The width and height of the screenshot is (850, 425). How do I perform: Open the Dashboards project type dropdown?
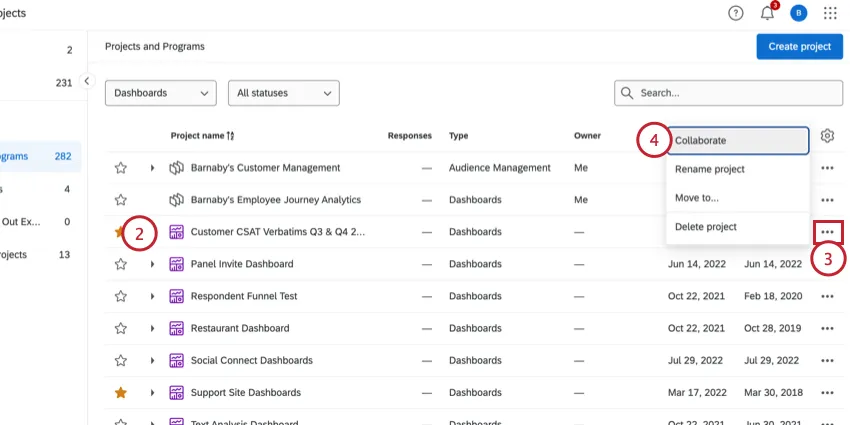161,93
